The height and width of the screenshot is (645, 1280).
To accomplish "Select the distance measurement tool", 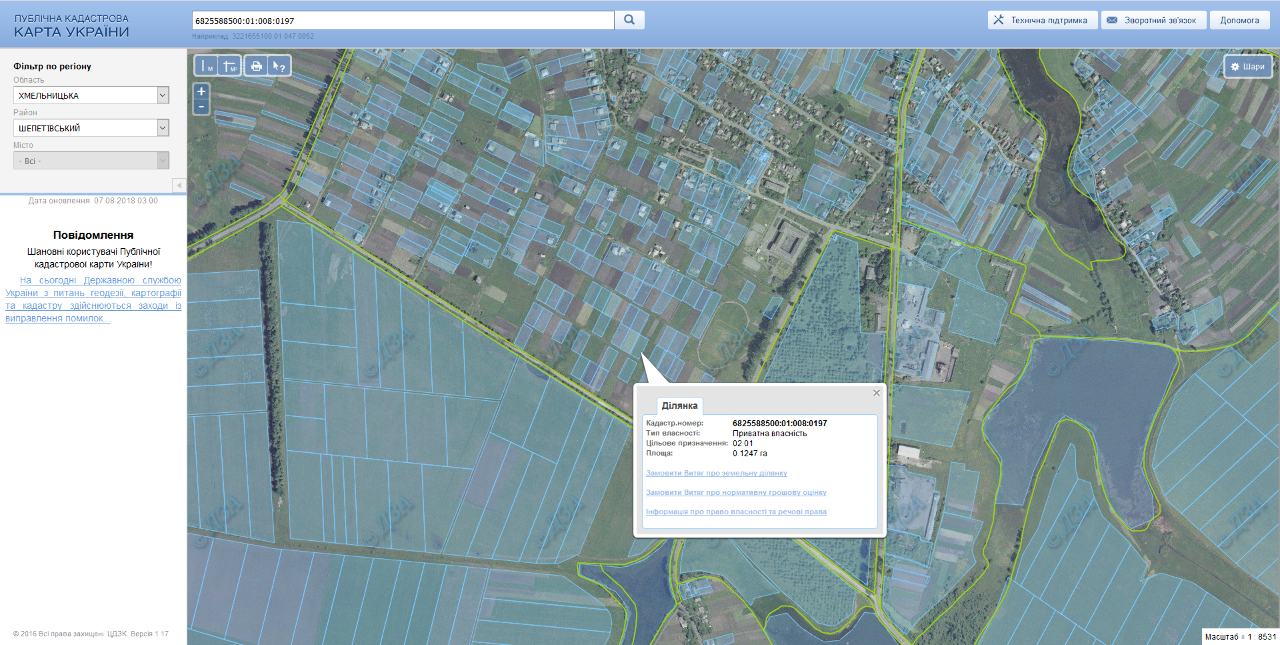I will tap(206, 66).
